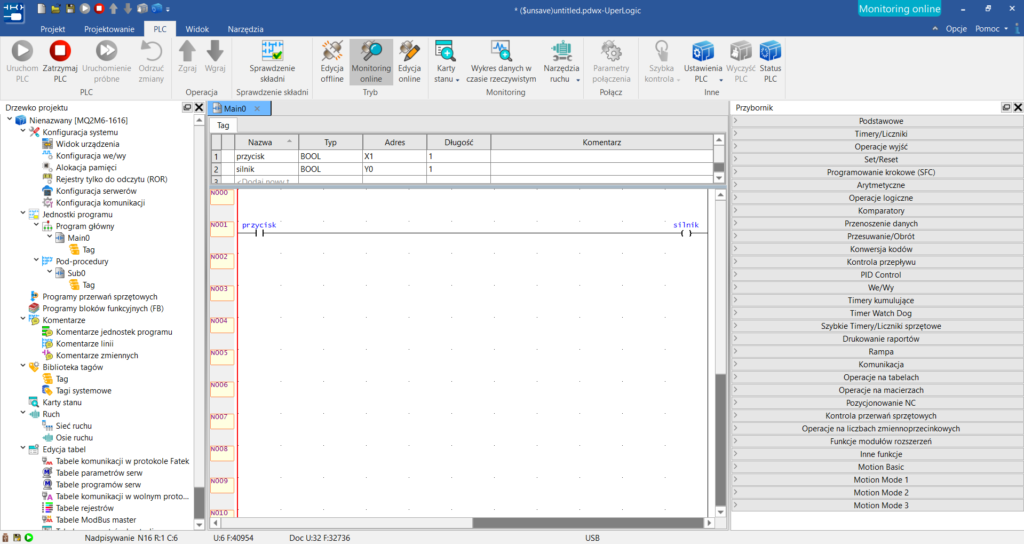Close the Drzewko projektu panel

coord(199,108)
